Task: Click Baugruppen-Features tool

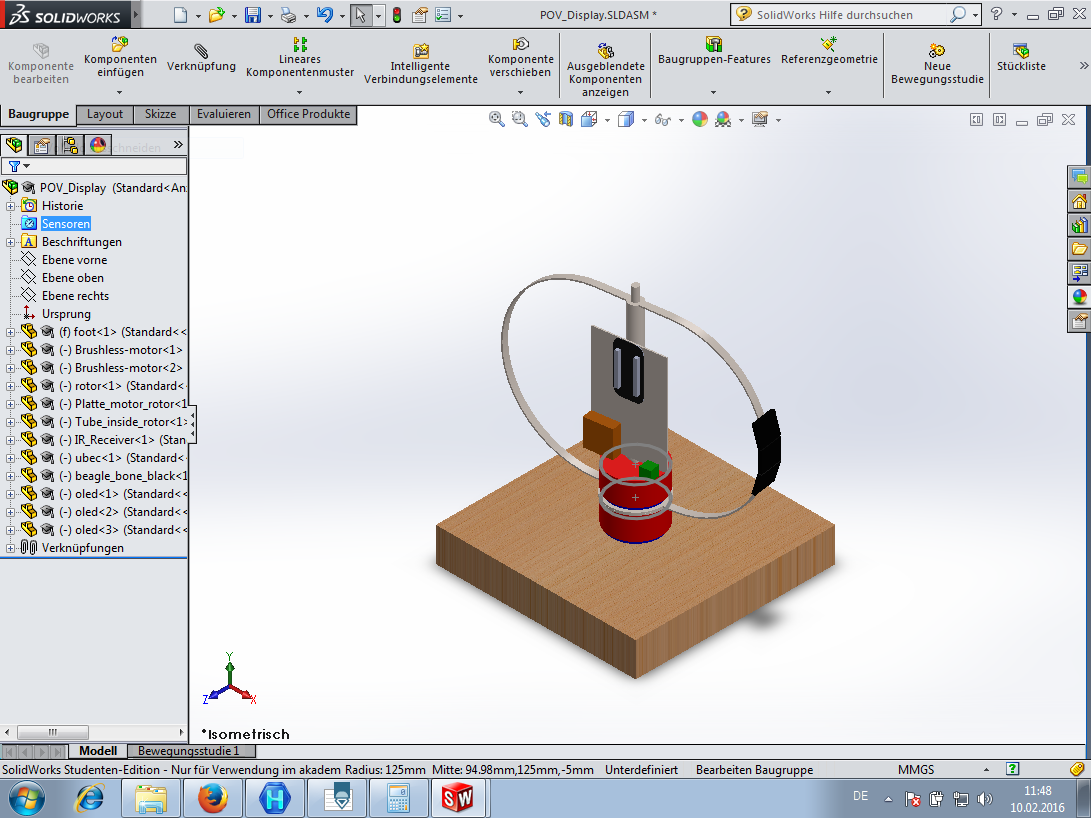Action: coord(714,51)
